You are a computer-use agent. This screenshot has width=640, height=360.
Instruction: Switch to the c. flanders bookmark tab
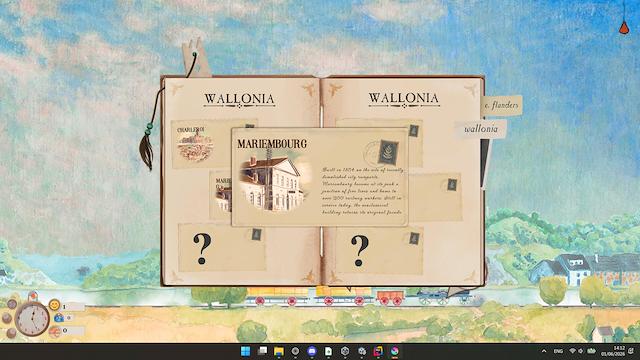click(x=501, y=106)
